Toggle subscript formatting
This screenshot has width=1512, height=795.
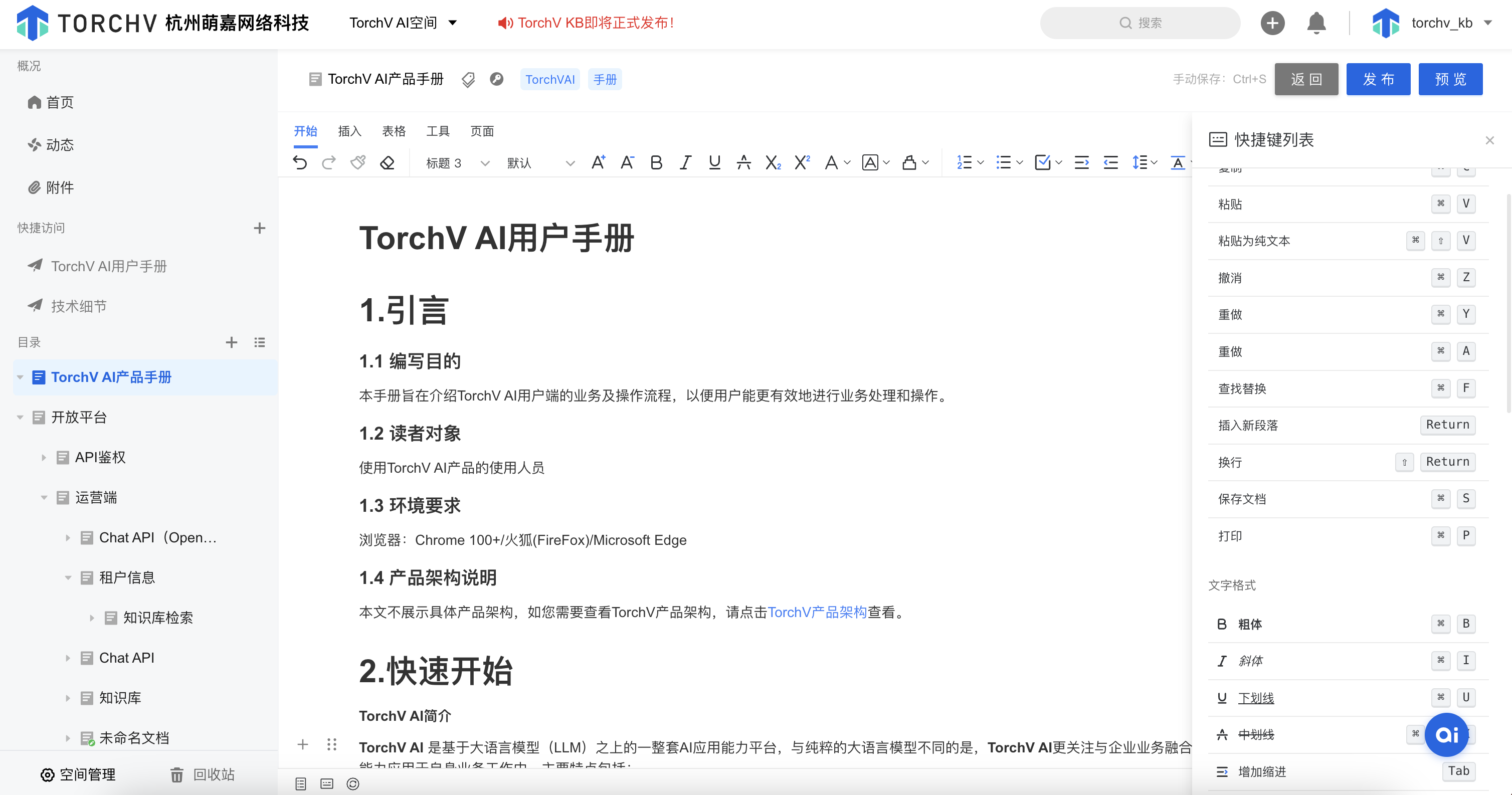773,162
